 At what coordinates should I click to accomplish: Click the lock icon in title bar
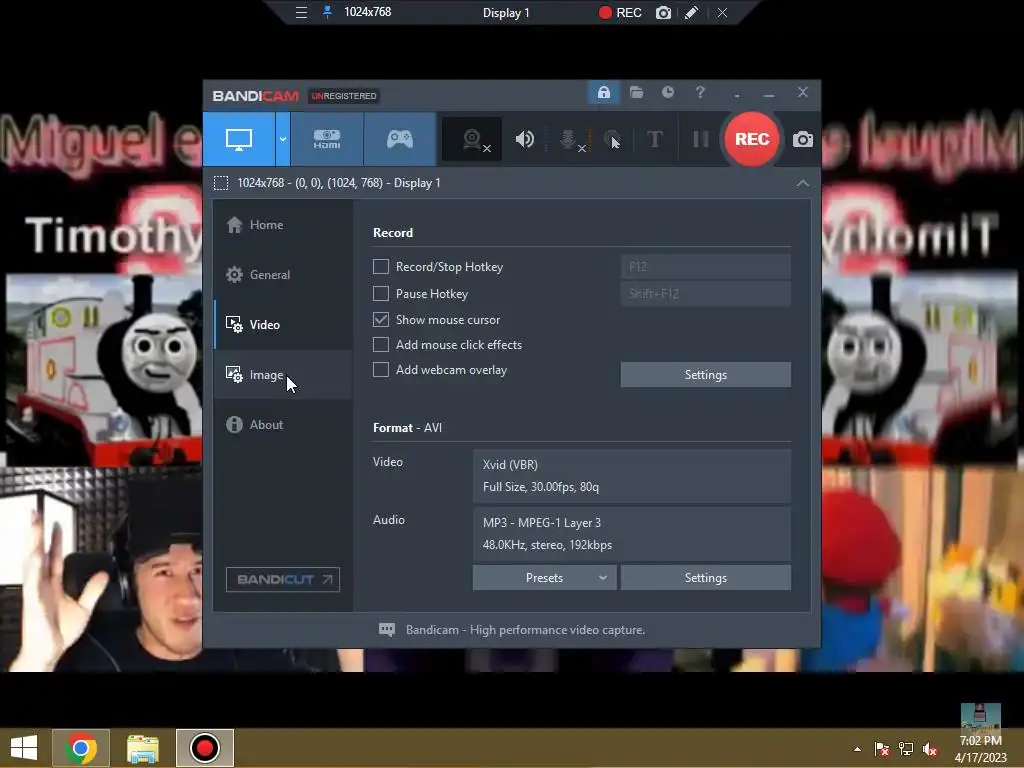coord(603,92)
